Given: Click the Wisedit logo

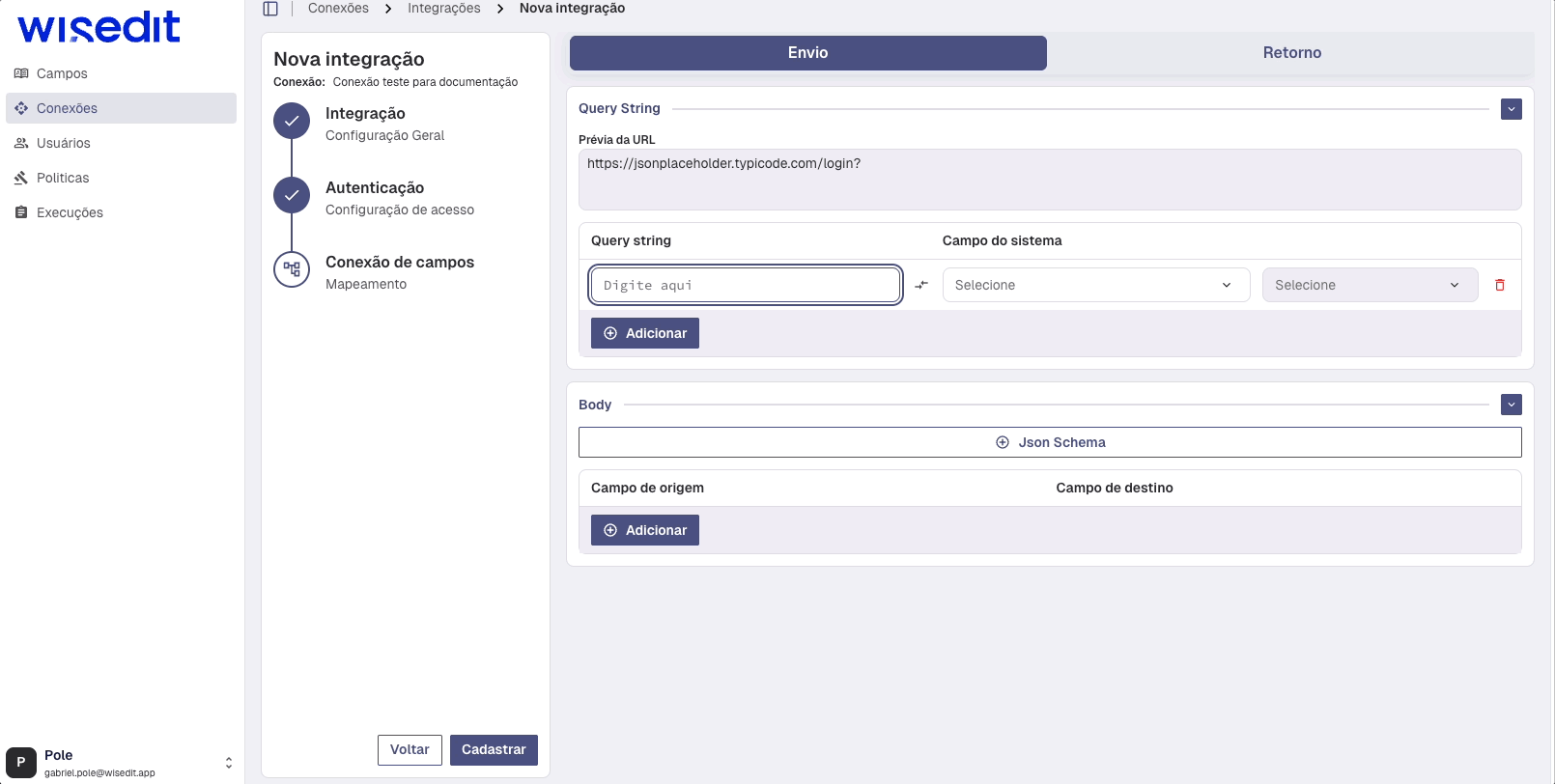Looking at the screenshot, I should [99, 27].
